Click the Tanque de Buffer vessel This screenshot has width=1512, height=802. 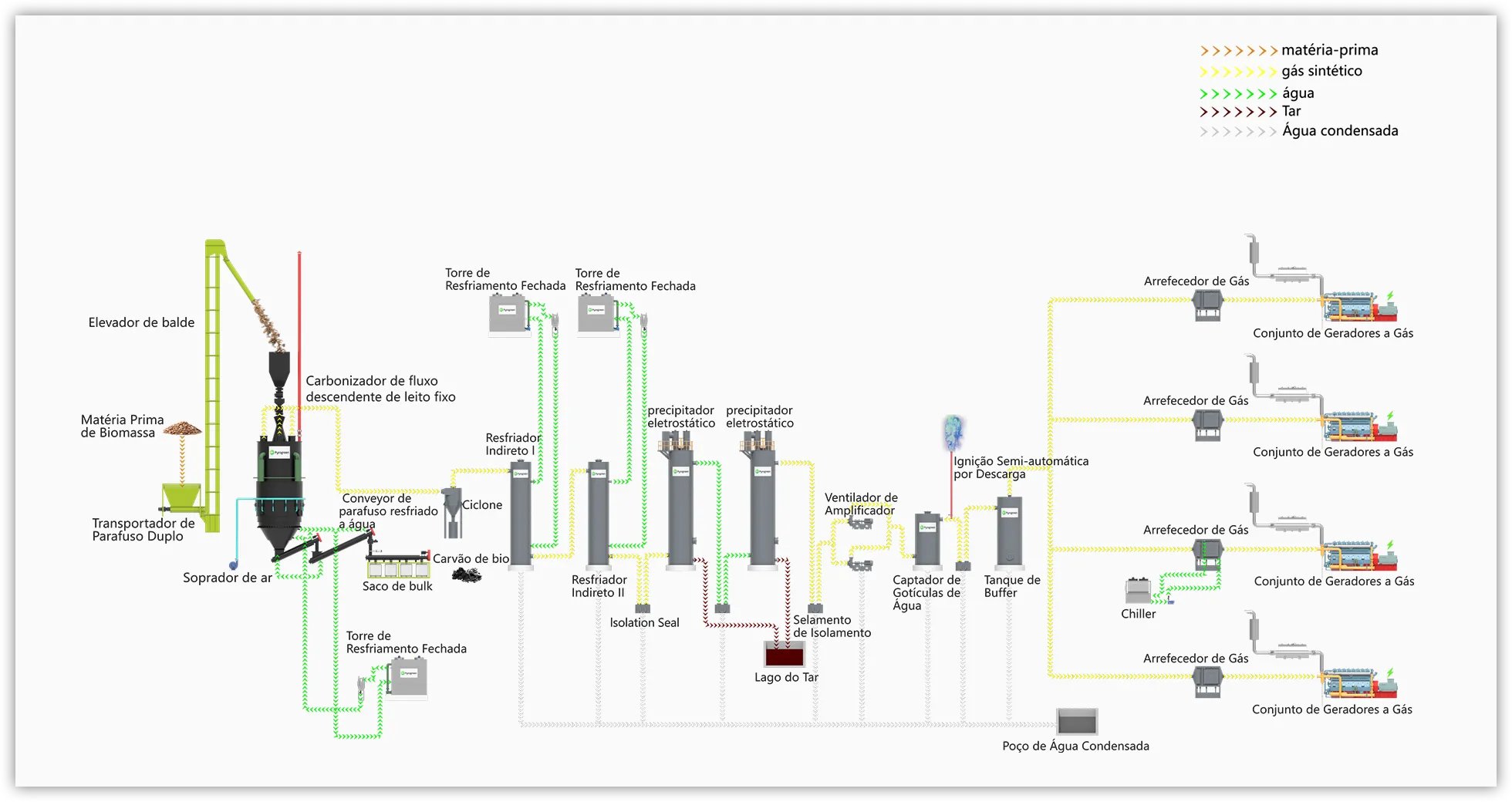(x=1009, y=532)
